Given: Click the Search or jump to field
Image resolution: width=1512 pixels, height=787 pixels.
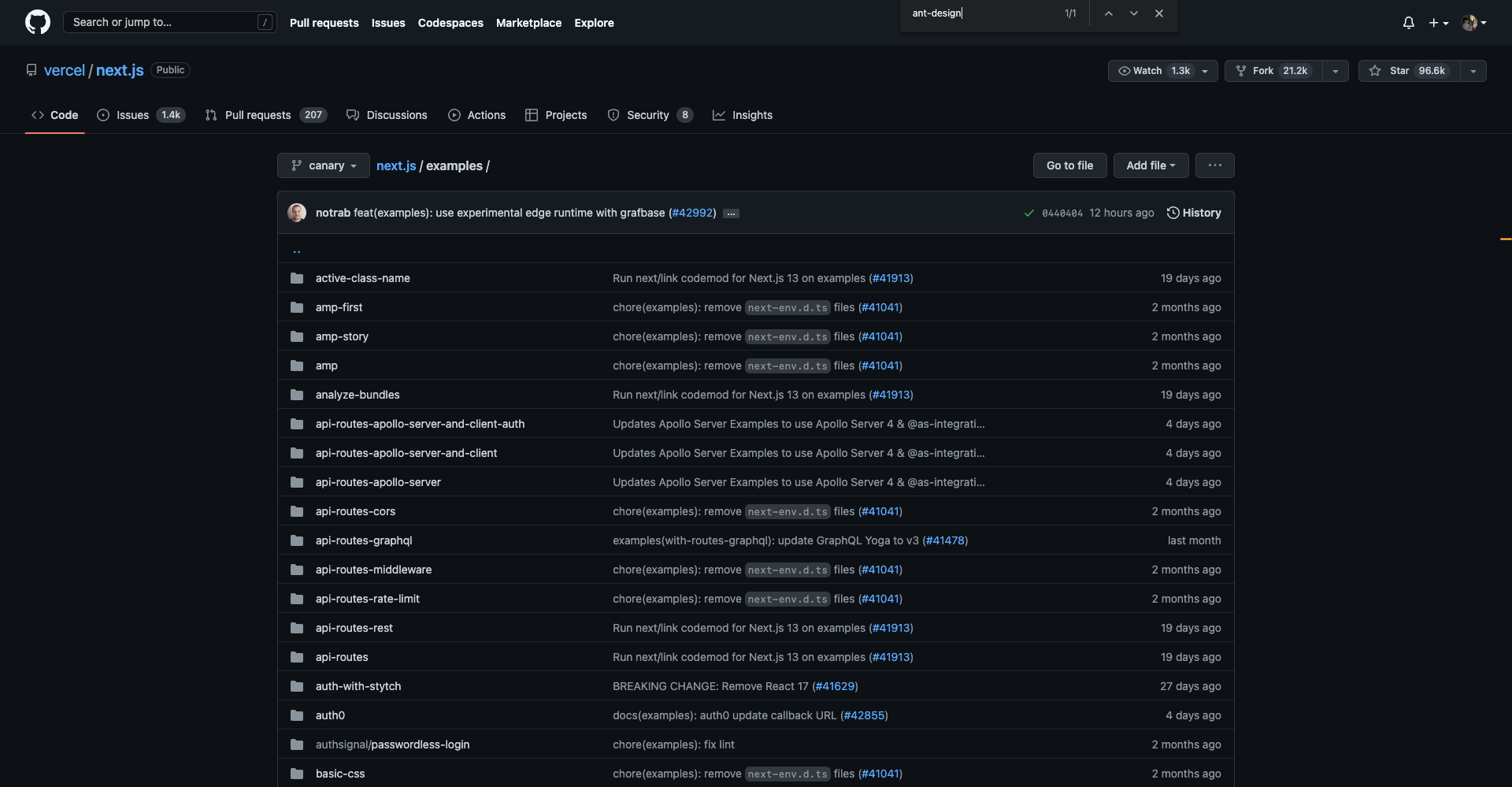Looking at the screenshot, I should coord(157,22).
